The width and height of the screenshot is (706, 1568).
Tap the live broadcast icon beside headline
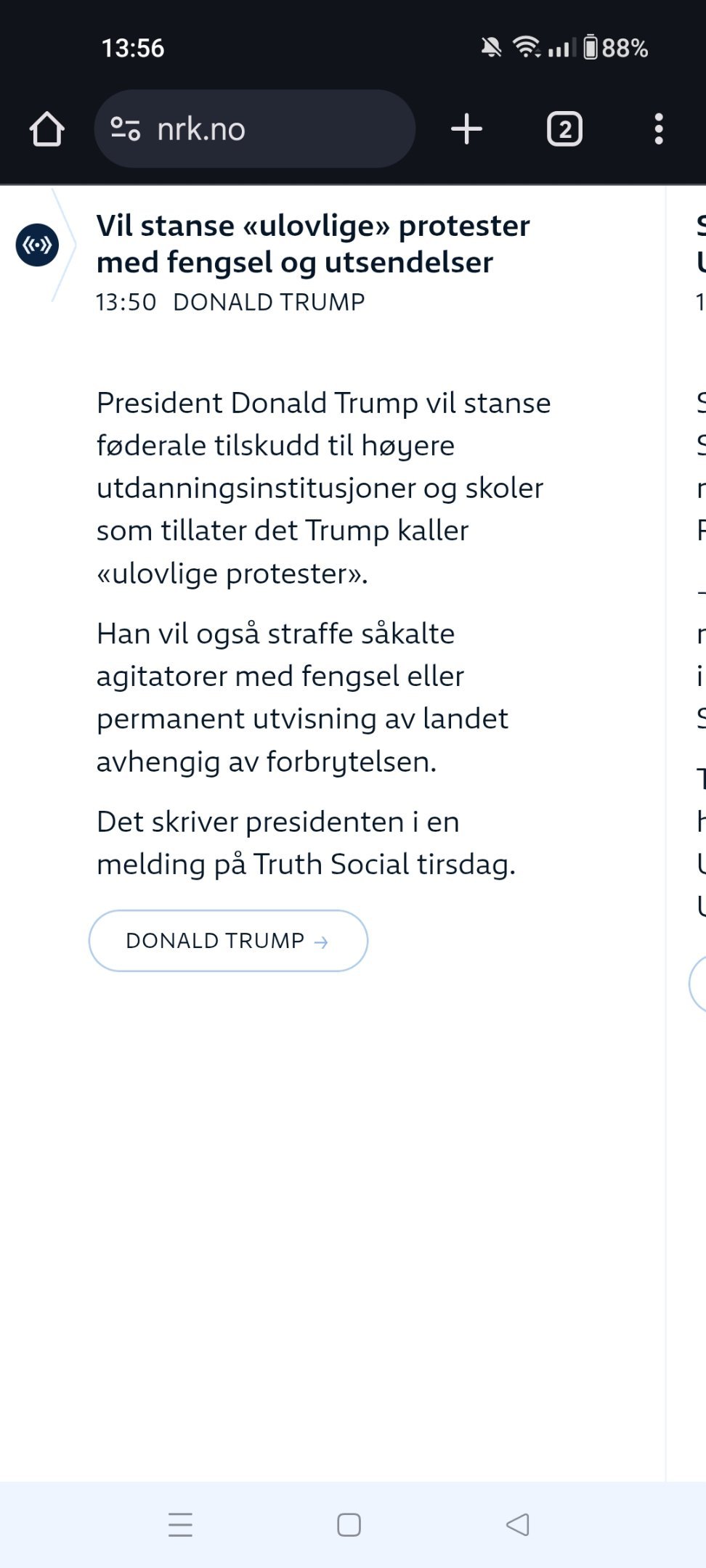click(37, 245)
